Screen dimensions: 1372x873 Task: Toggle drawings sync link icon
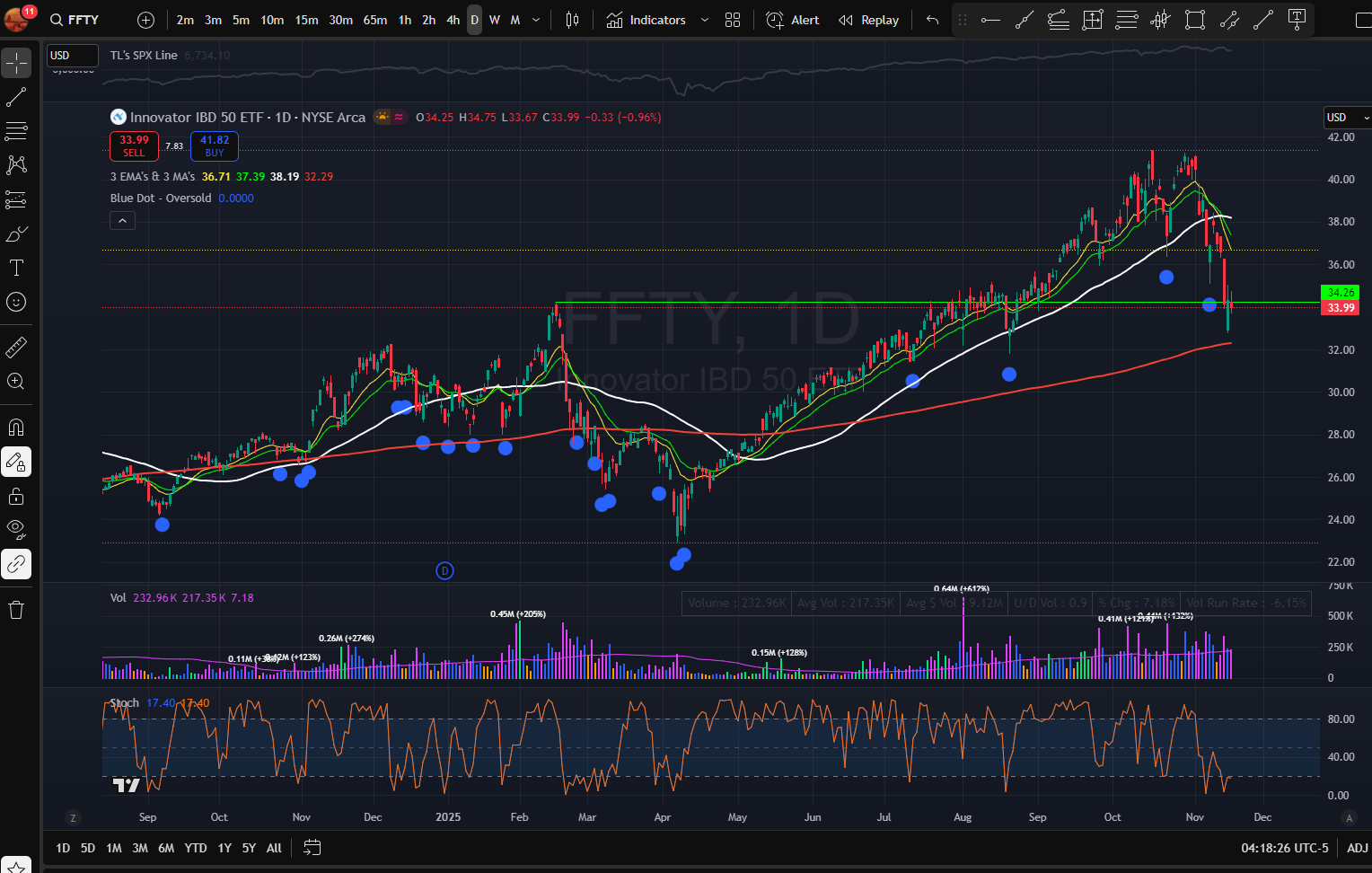coord(16,564)
